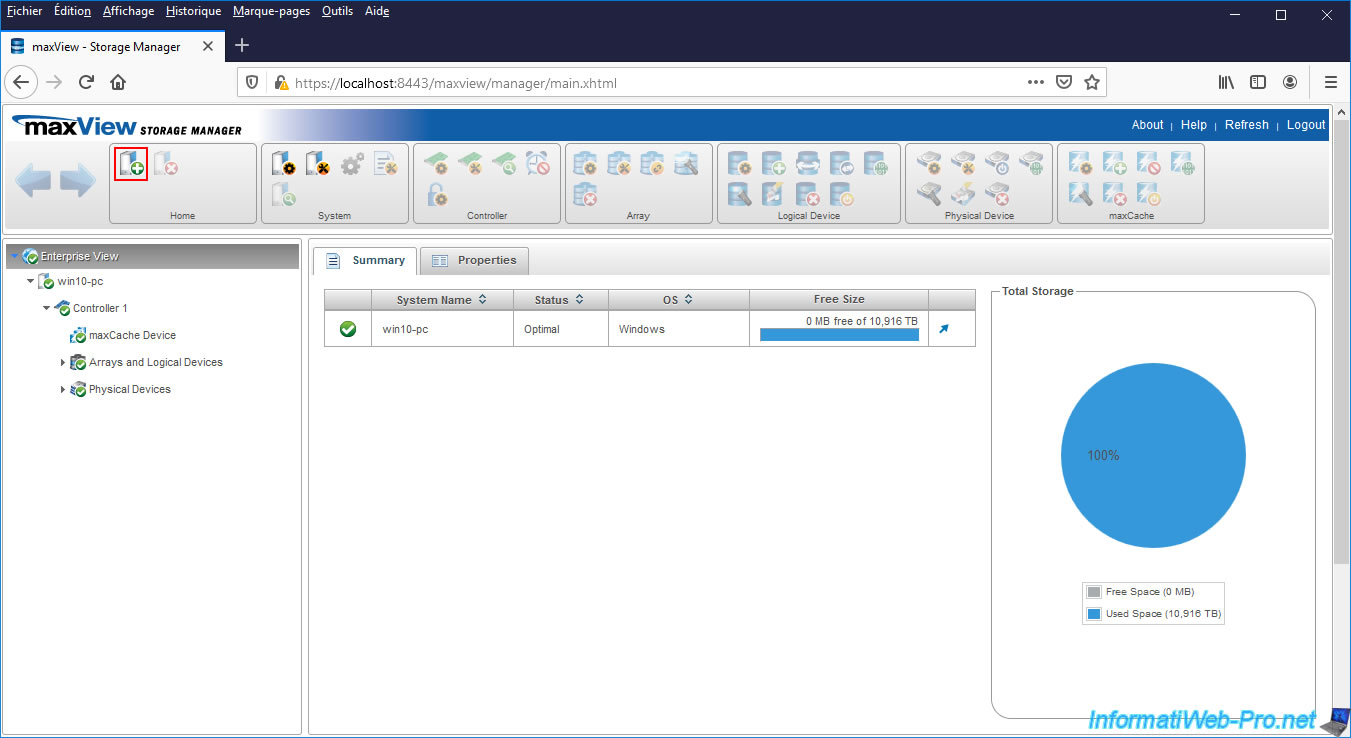The height and width of the screenshot is (738, 1351).
Task: Reload the page with Firefox refresh icon
Action: (x=87, y=83)
